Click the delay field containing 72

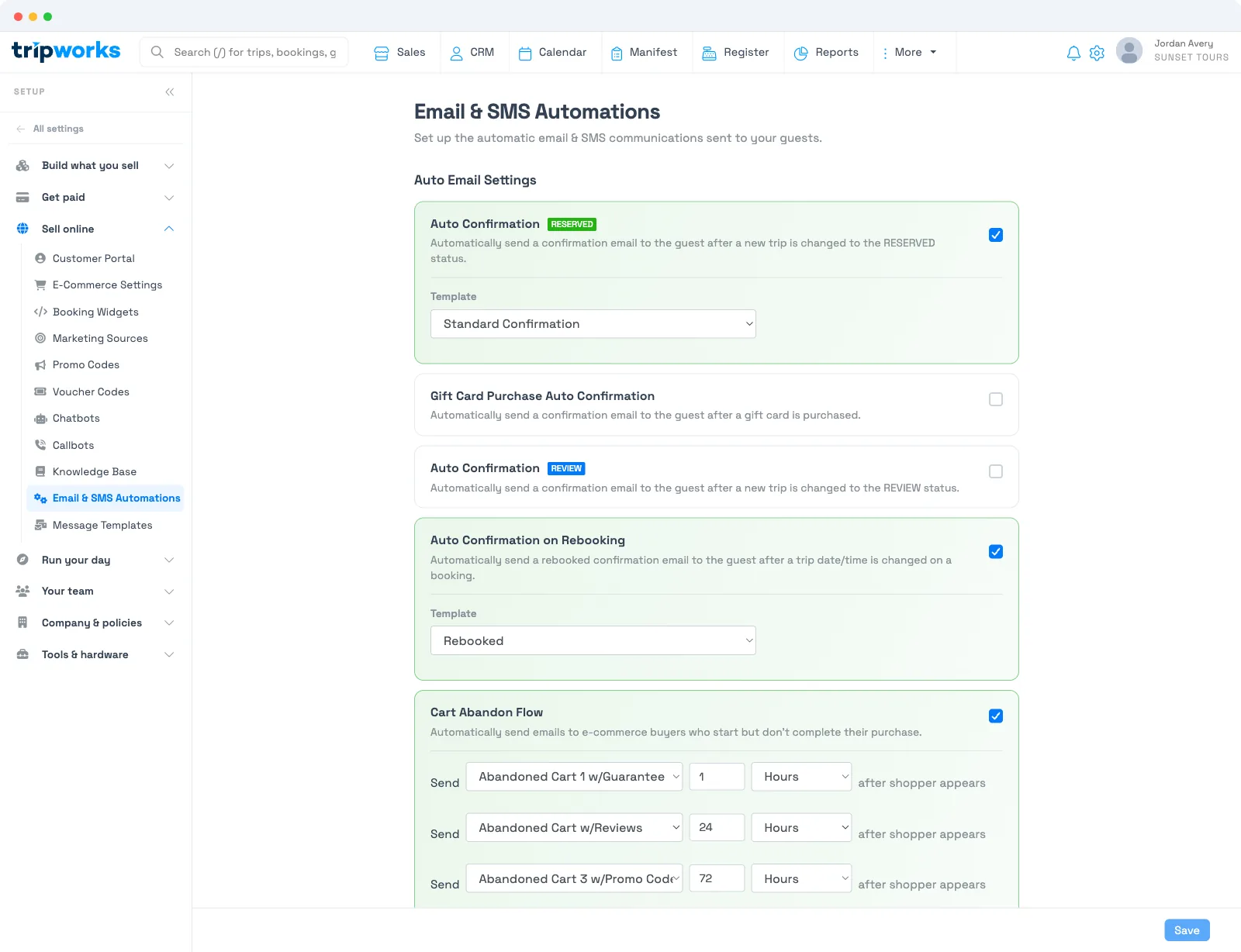[717, 879]
